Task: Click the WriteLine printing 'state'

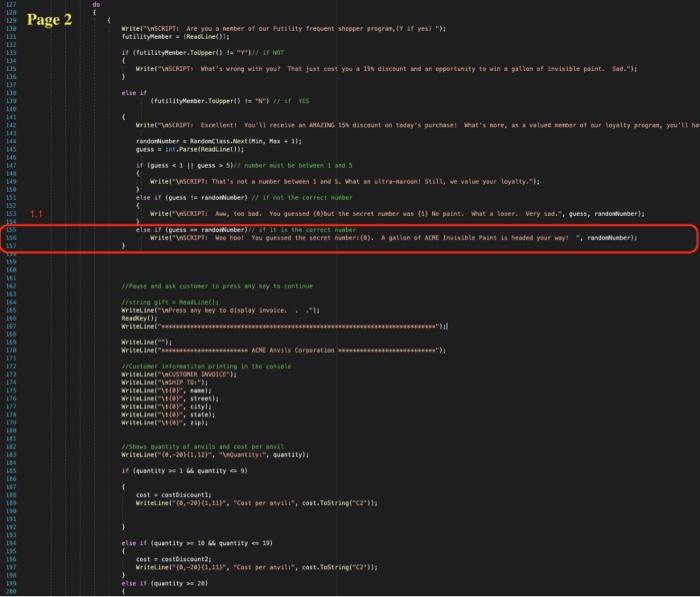Action: [168, 414]
